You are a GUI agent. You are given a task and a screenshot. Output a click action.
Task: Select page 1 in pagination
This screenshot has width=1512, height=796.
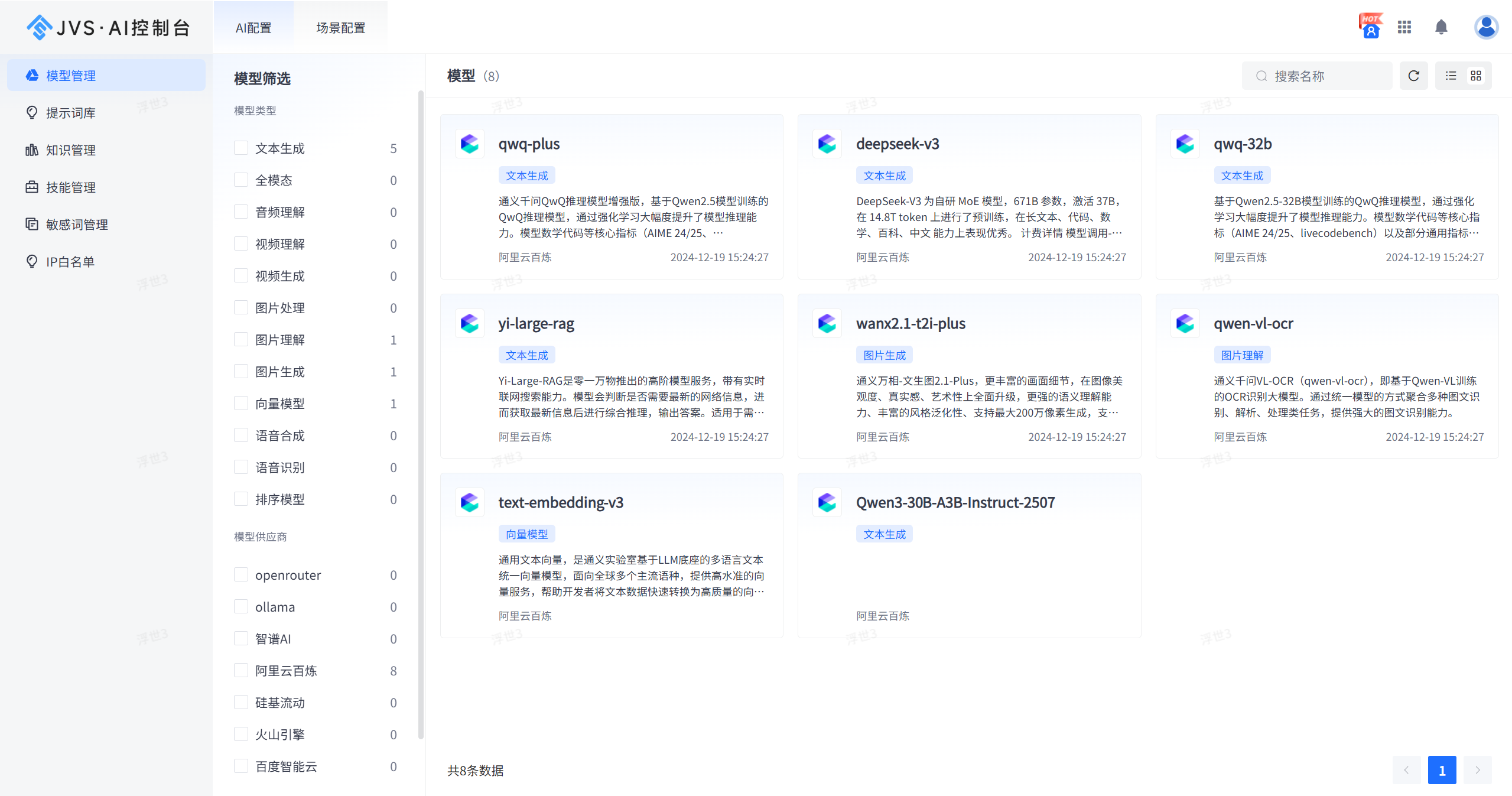pyautogui.click(x=1442, y=770)
